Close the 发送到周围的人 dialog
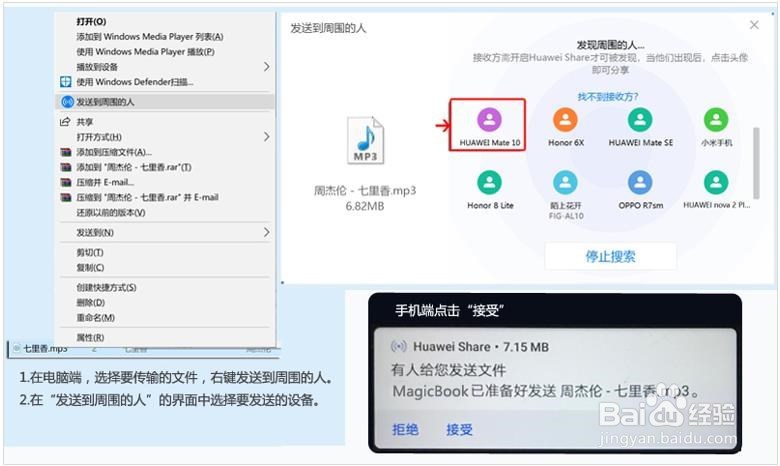The width and height of the screenshot is (780, 466). (754, 25)
